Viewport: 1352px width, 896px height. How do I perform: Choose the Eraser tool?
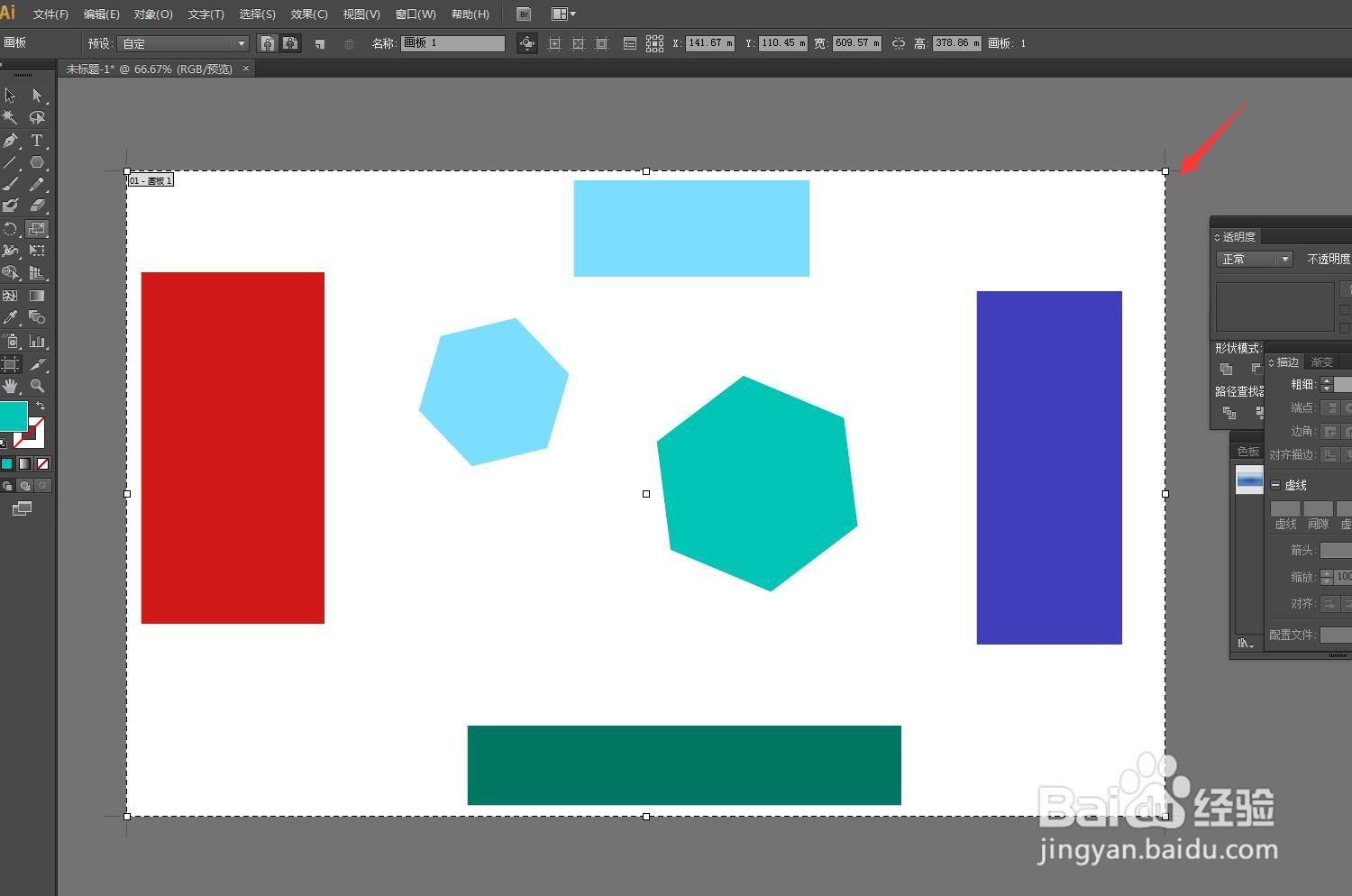pyautogui.click(x=37, y=206)
